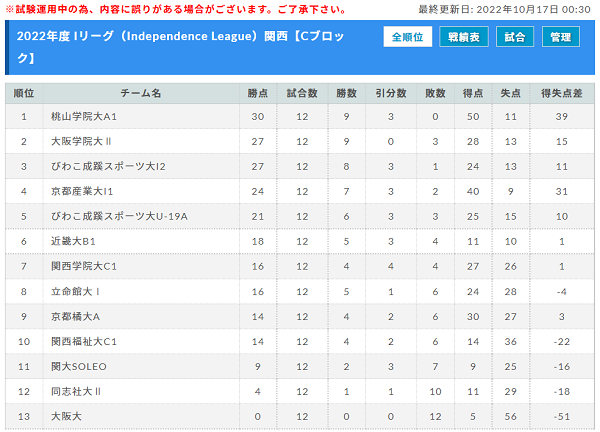Select team 大阪学院大 II row
Viewport: 600px width, 432px height.
coord(300,142)
